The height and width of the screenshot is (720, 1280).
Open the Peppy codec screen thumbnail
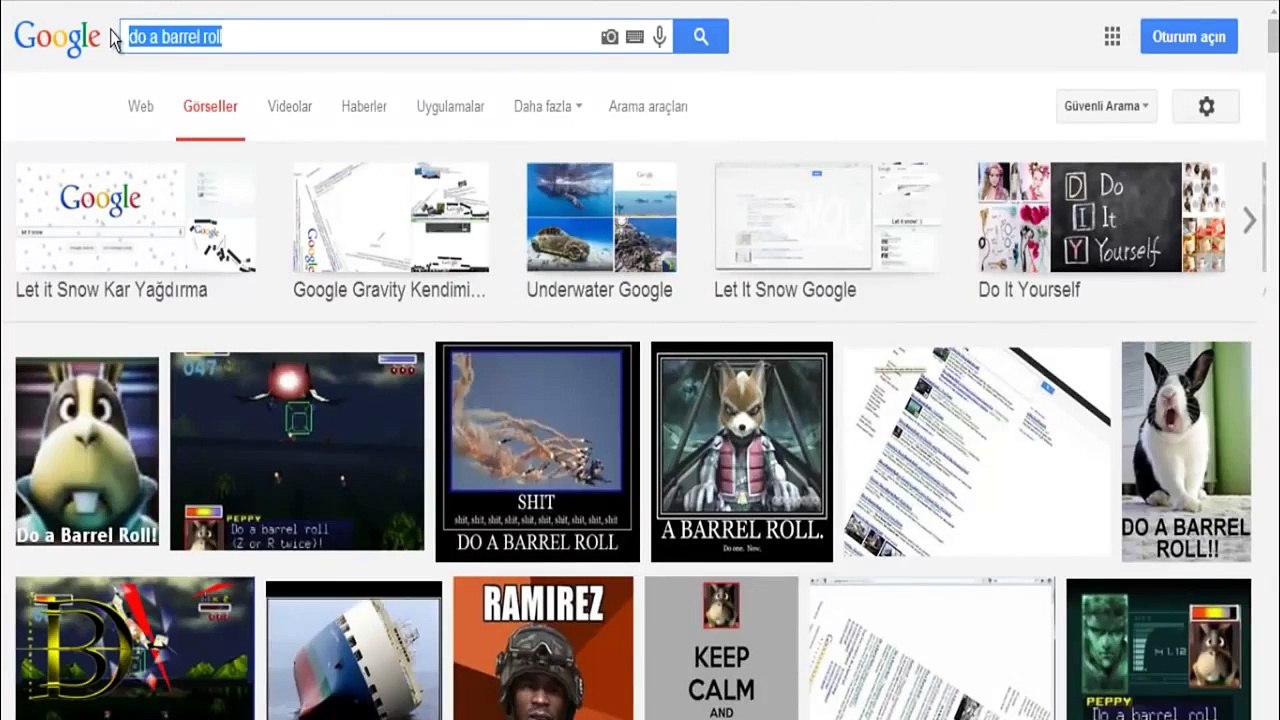point(1158,650)
